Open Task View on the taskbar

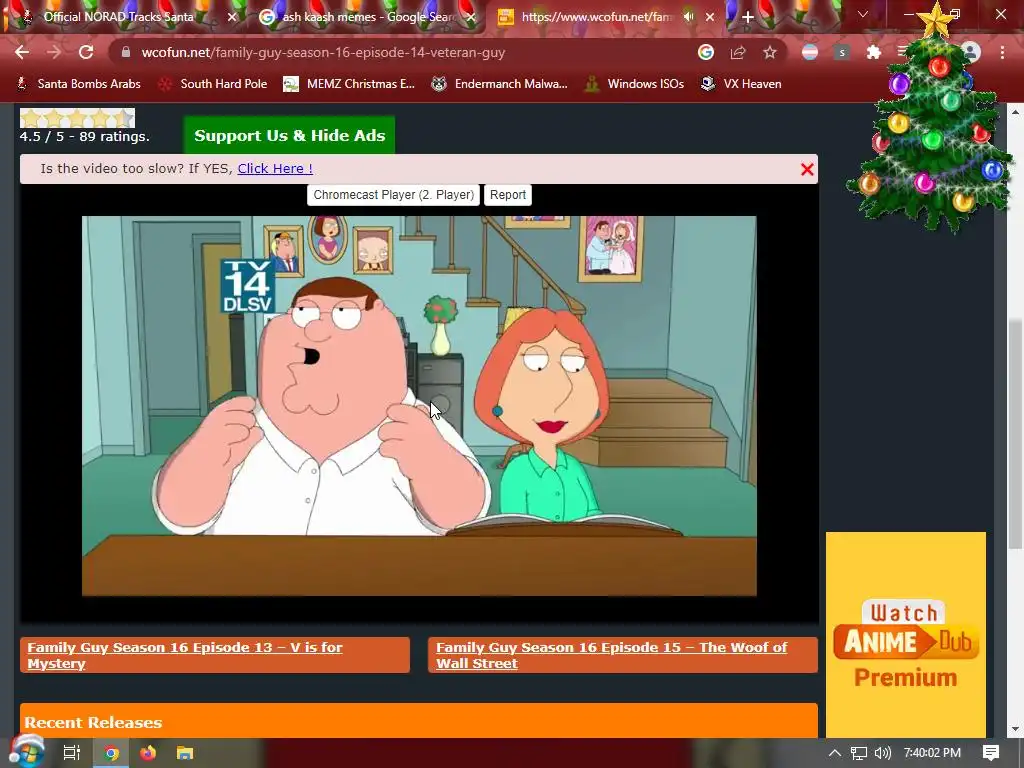(72, 753)
